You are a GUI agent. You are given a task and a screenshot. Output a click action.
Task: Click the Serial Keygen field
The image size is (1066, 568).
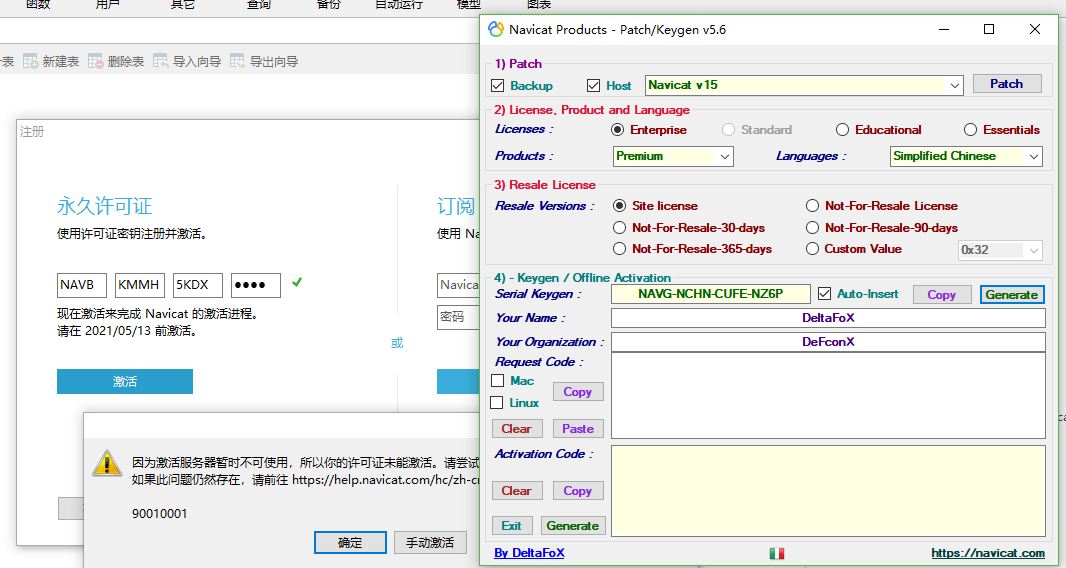pyautogui.click(x=711, y=294)
